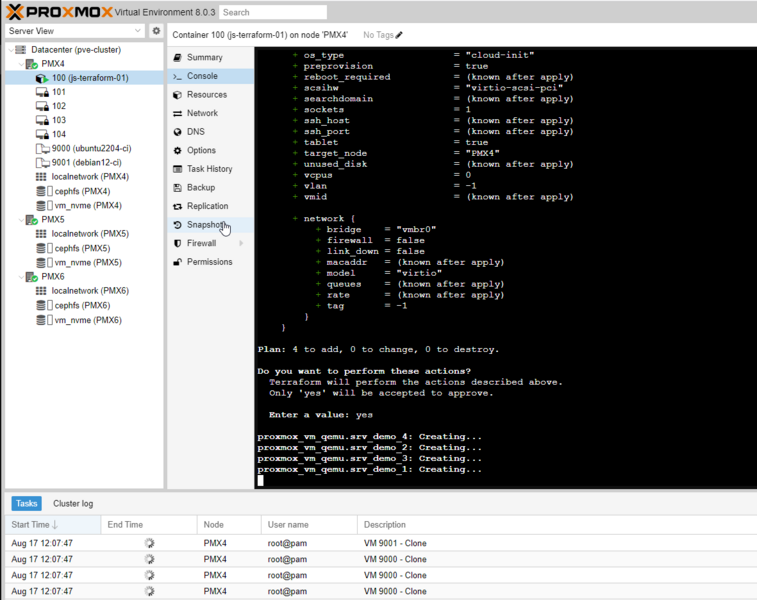Click the localnetwork (PMX4) grid icon
Viewport: 757px width, 600px height.
[41, 177]
